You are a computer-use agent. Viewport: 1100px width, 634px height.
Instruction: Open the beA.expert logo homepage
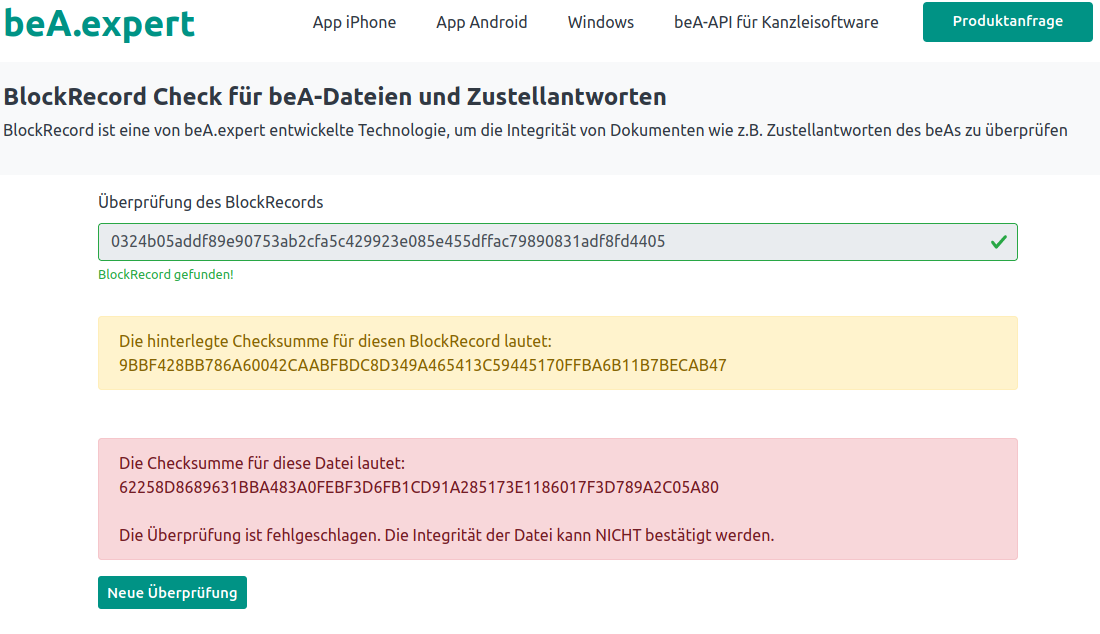pos(99,24)
